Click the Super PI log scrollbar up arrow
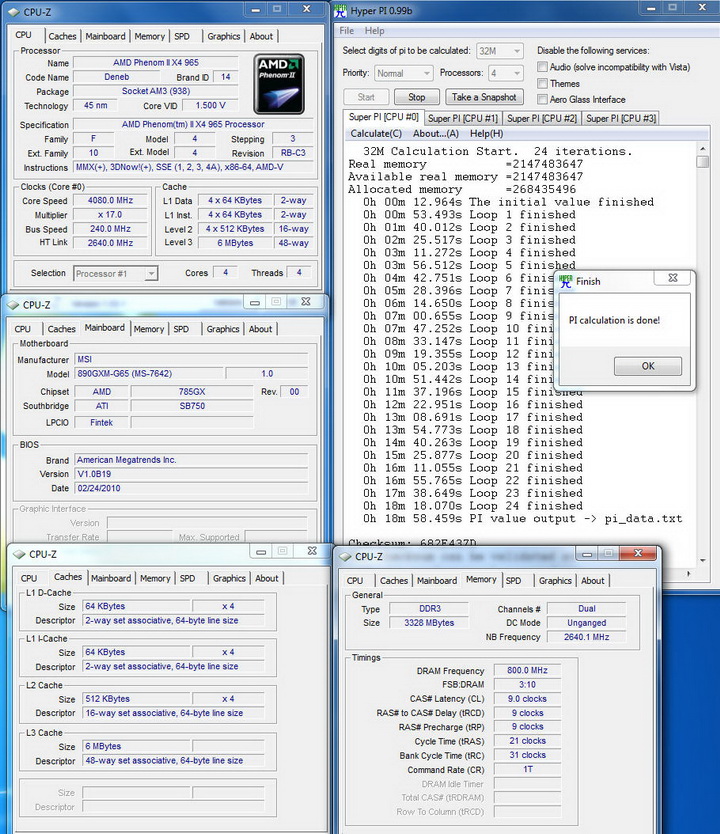 703,149
